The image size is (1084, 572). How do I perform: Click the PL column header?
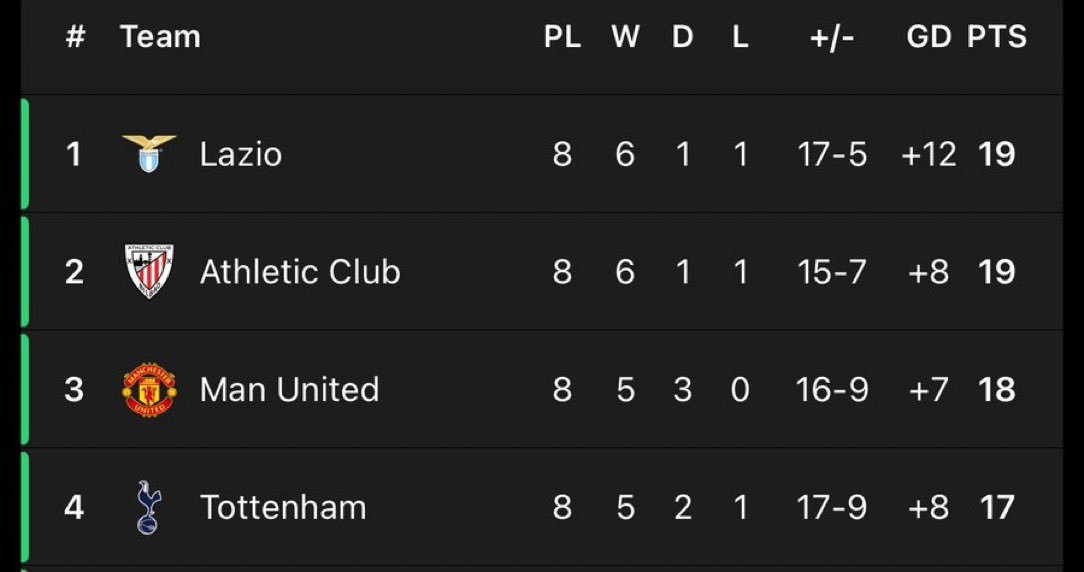[x=562, y=37]
